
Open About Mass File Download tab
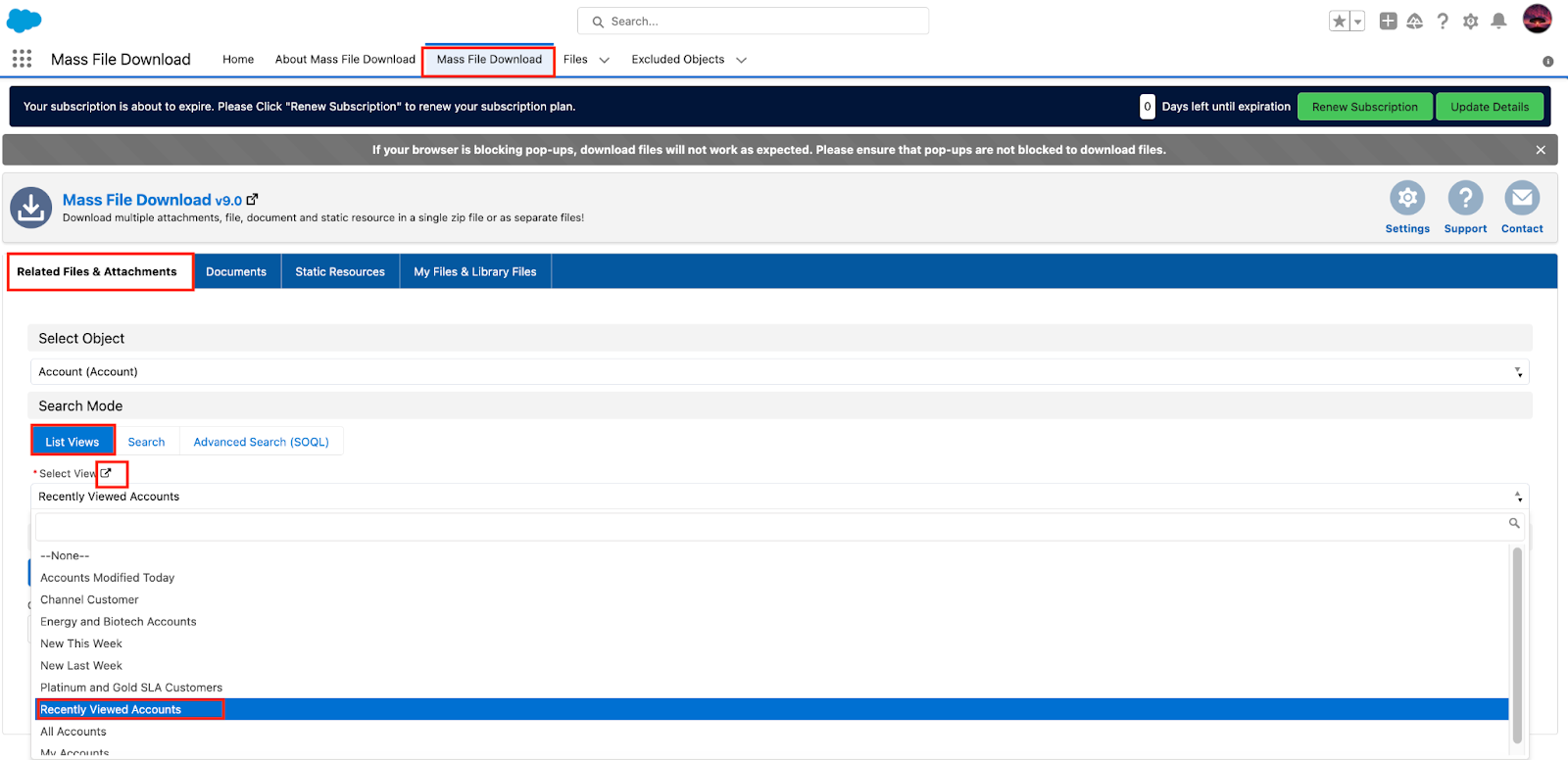point(345,60)
